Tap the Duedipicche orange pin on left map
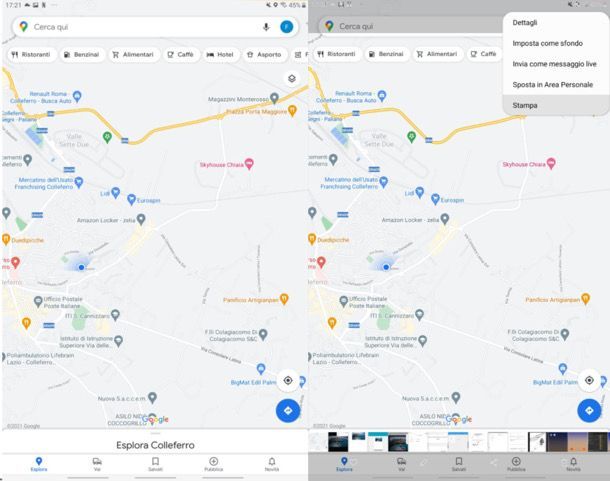Screen dimensions: 610x481 (6, 239)
